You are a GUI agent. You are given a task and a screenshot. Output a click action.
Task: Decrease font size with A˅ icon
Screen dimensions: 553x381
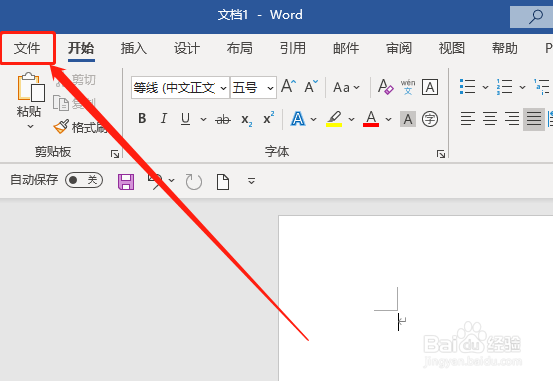(x=311, y=86)
